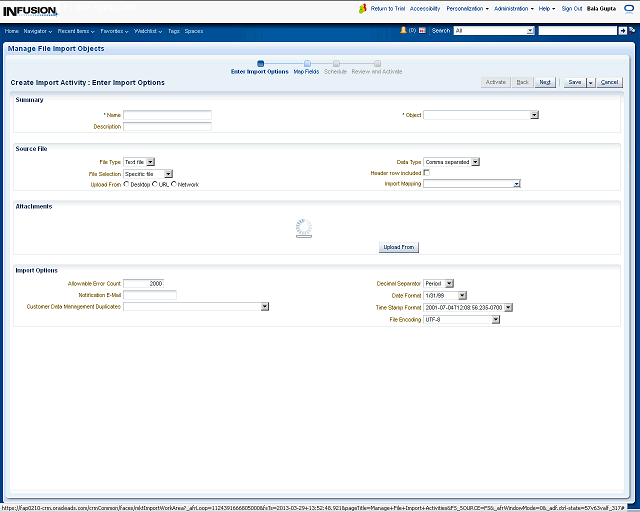Viewport: 640px width, 512px height.
Task: Click the Name input field
Action: 167,115
